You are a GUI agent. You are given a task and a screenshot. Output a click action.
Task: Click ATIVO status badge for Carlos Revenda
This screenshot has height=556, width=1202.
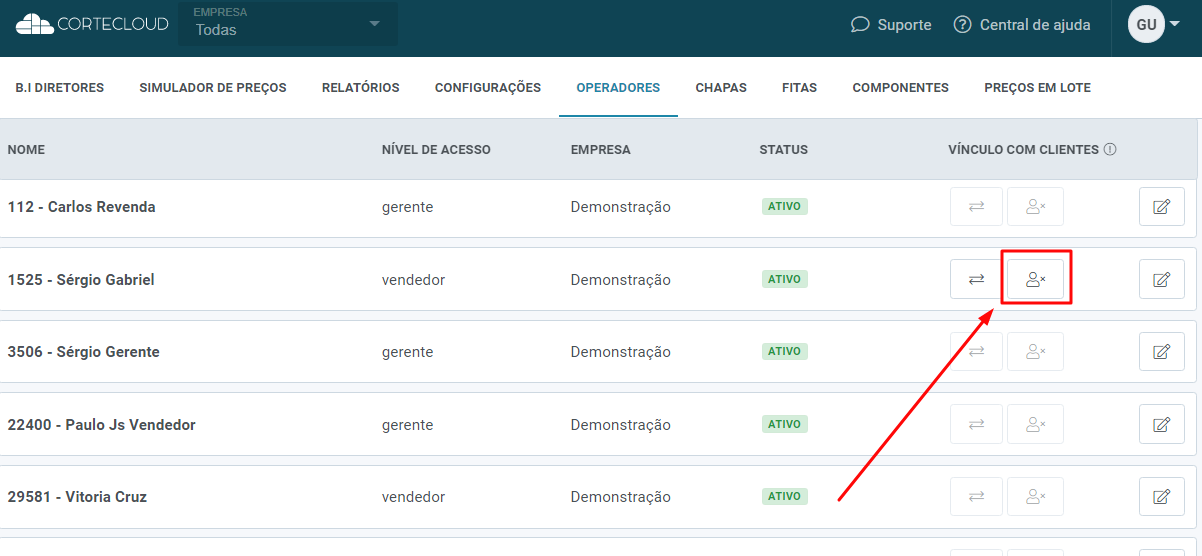point(785,207)
